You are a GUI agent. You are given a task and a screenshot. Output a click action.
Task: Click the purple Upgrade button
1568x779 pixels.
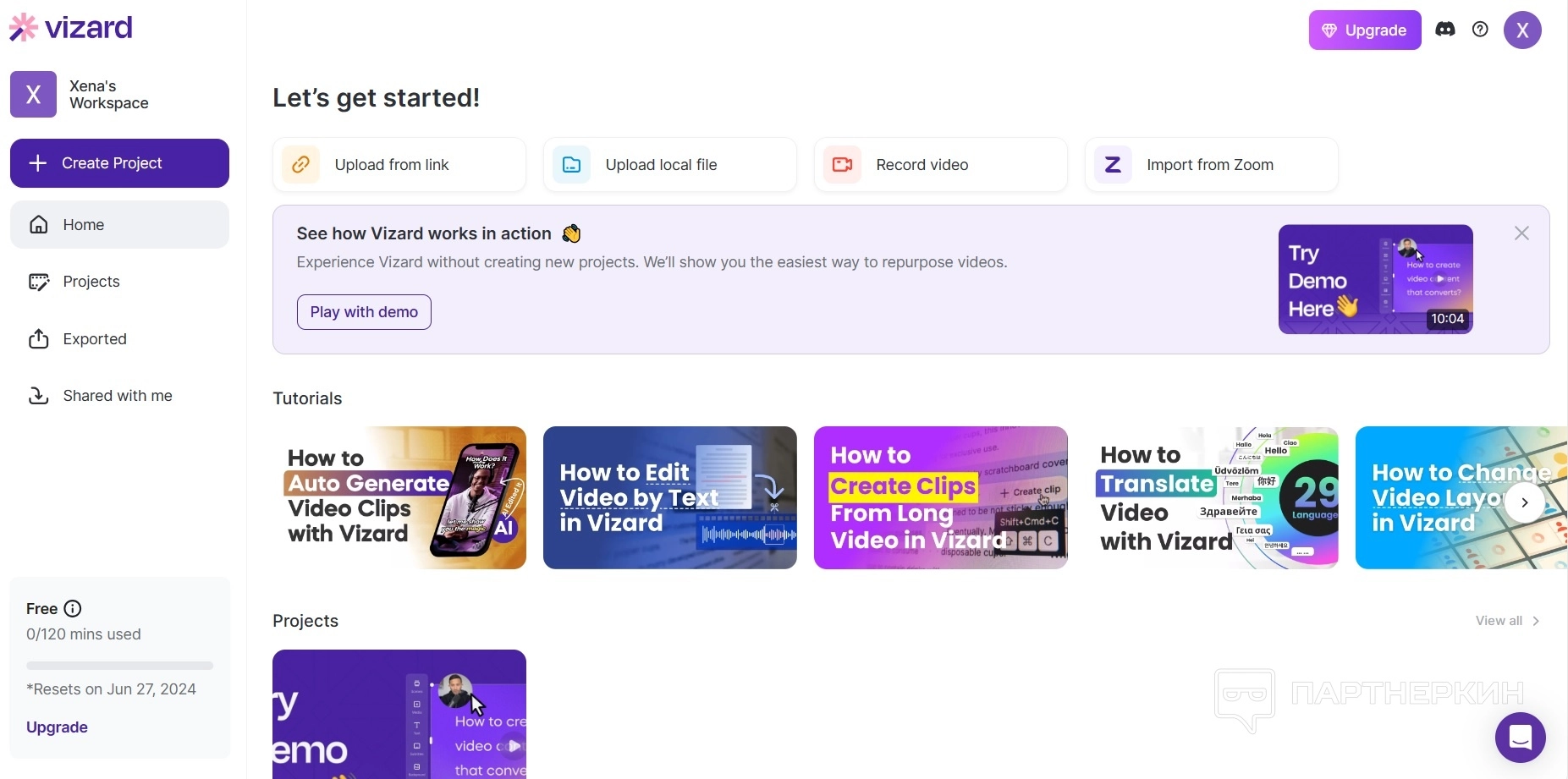(1365, 30)
